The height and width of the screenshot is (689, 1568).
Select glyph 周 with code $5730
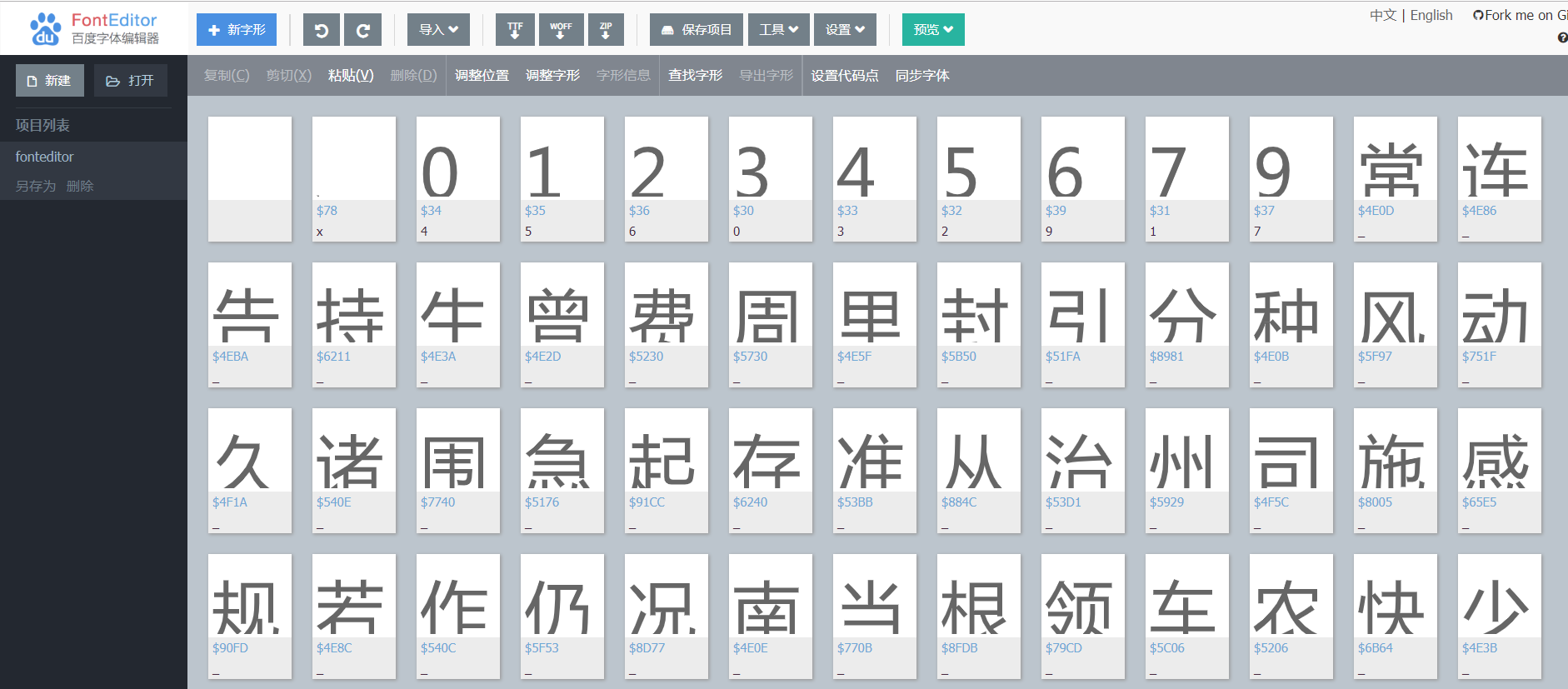(771, 325)
